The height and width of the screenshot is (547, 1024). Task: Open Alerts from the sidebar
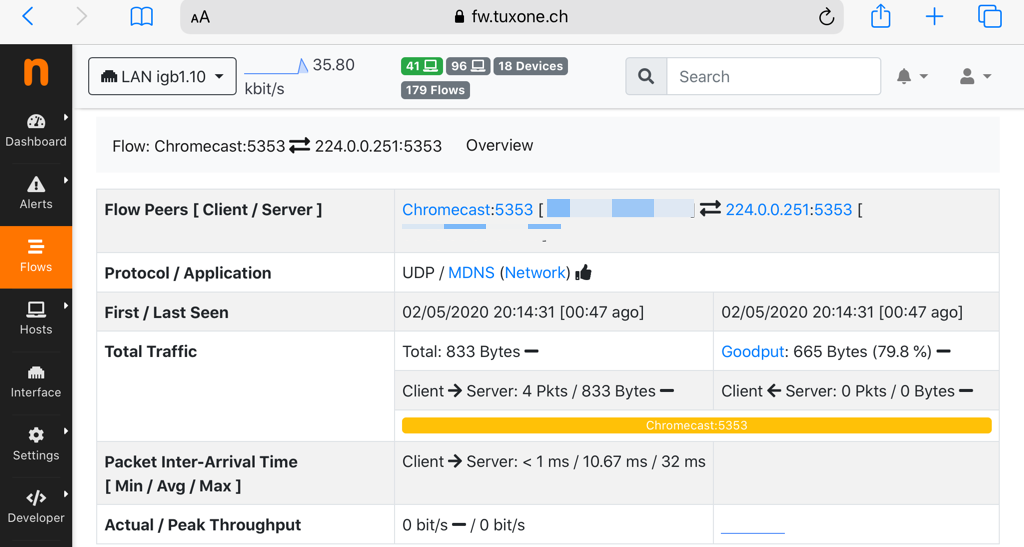[36, 193]
